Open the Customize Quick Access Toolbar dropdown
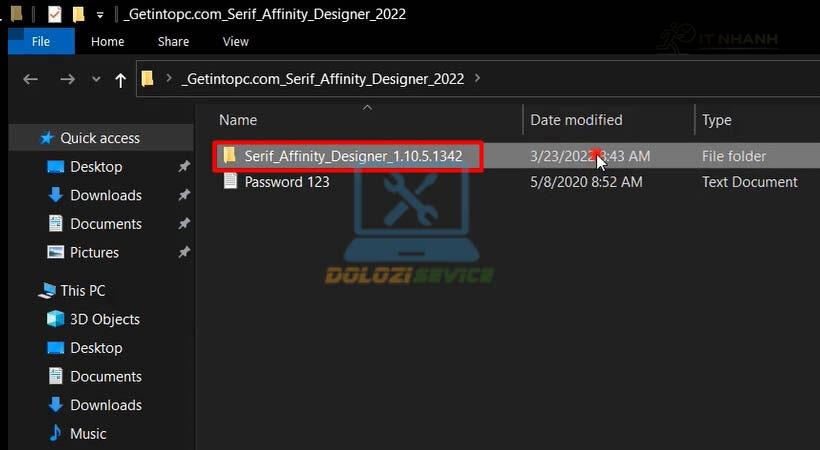Image resolution: width=820 pixels, height=450 pixels. pyautogui.click(x=100, y=15)
